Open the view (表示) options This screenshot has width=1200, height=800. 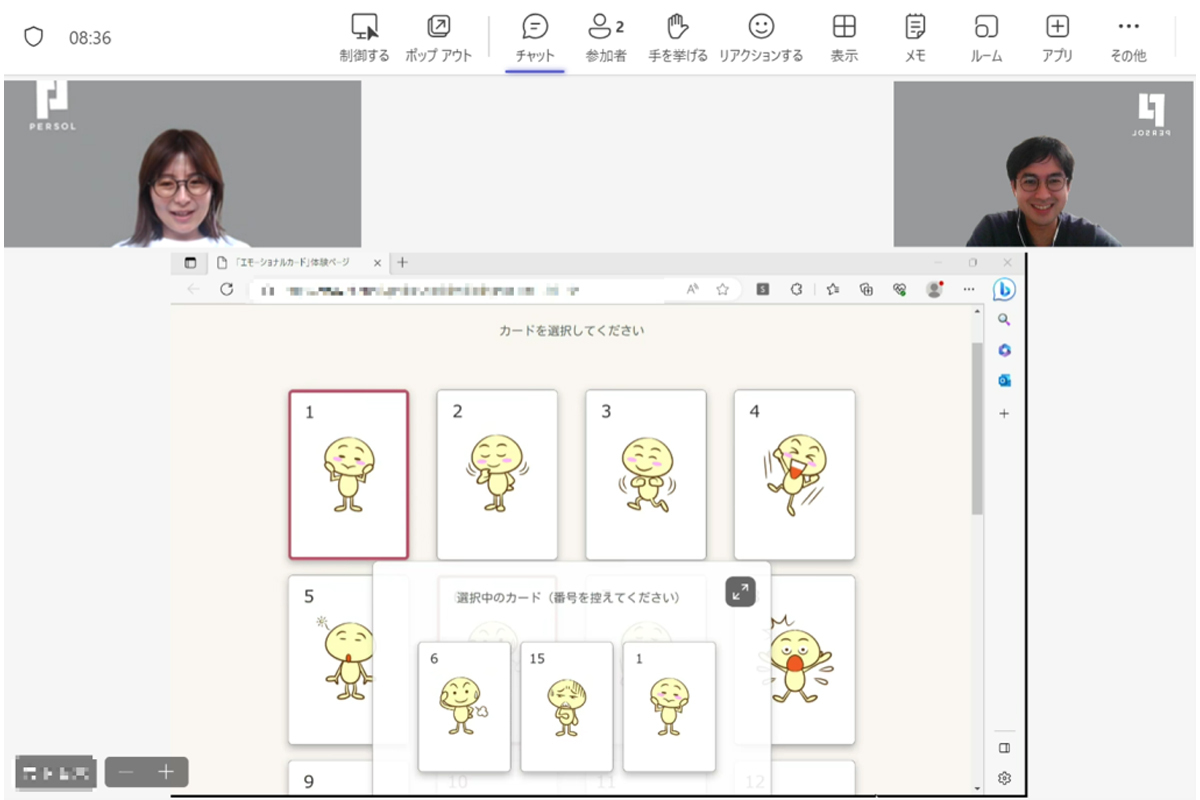tap(844, 39)
